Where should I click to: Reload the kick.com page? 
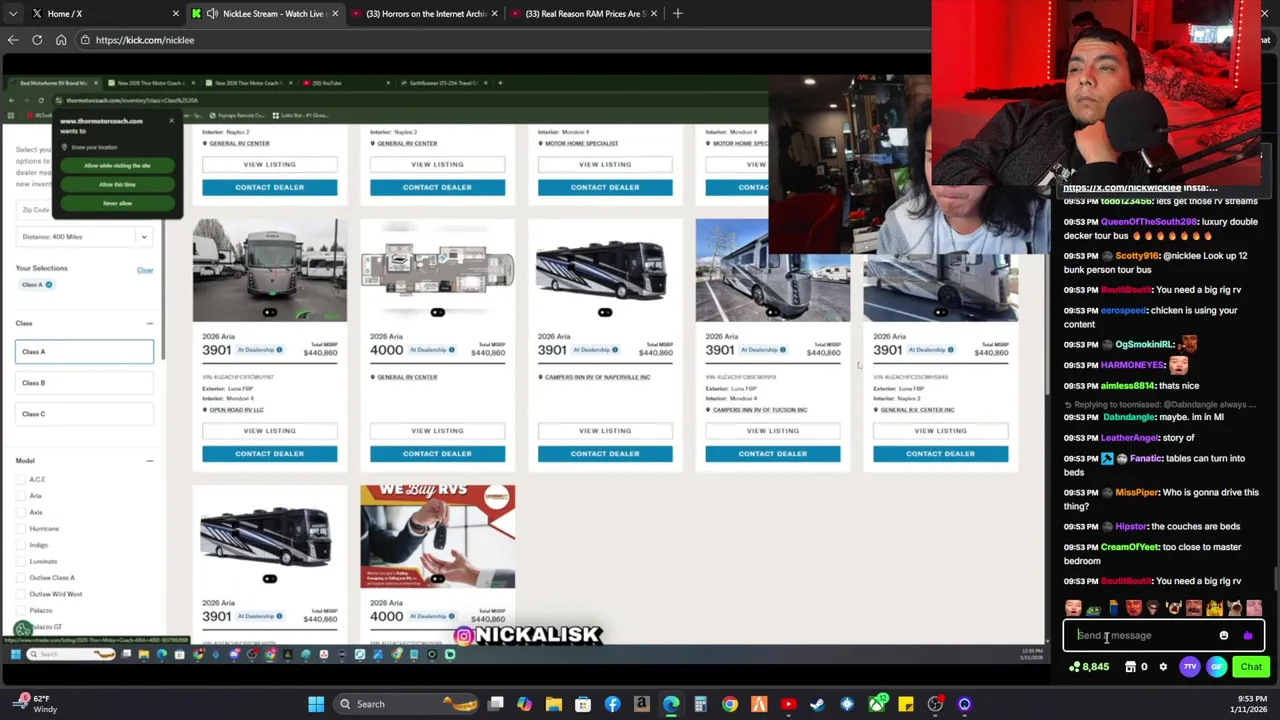37,40
